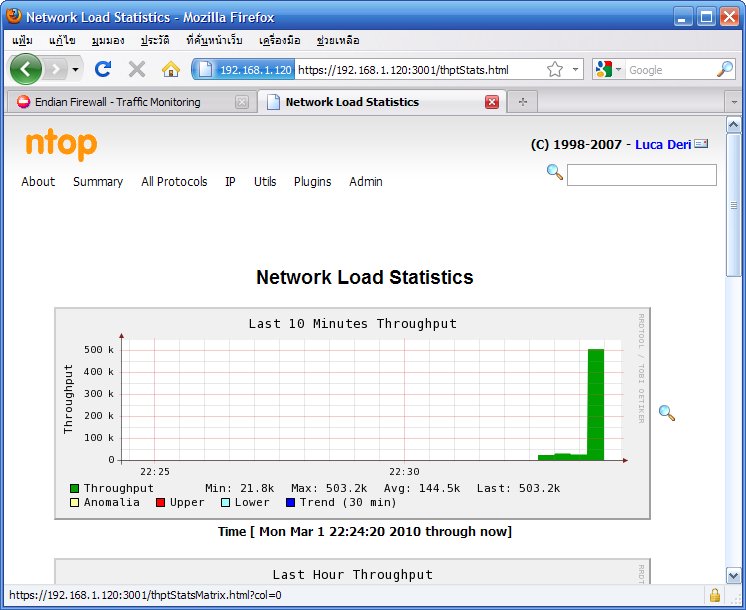This screenshot has height=610, width=746.
Task: Click the page scrollbar down arrow
Action: 734,575
